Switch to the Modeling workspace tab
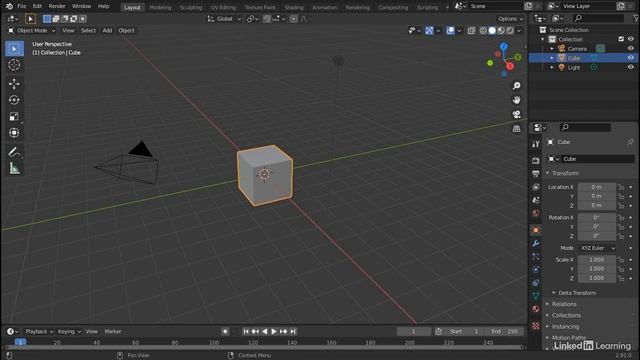This screenshot has height=360, width=640. click(x=160, y=7)
